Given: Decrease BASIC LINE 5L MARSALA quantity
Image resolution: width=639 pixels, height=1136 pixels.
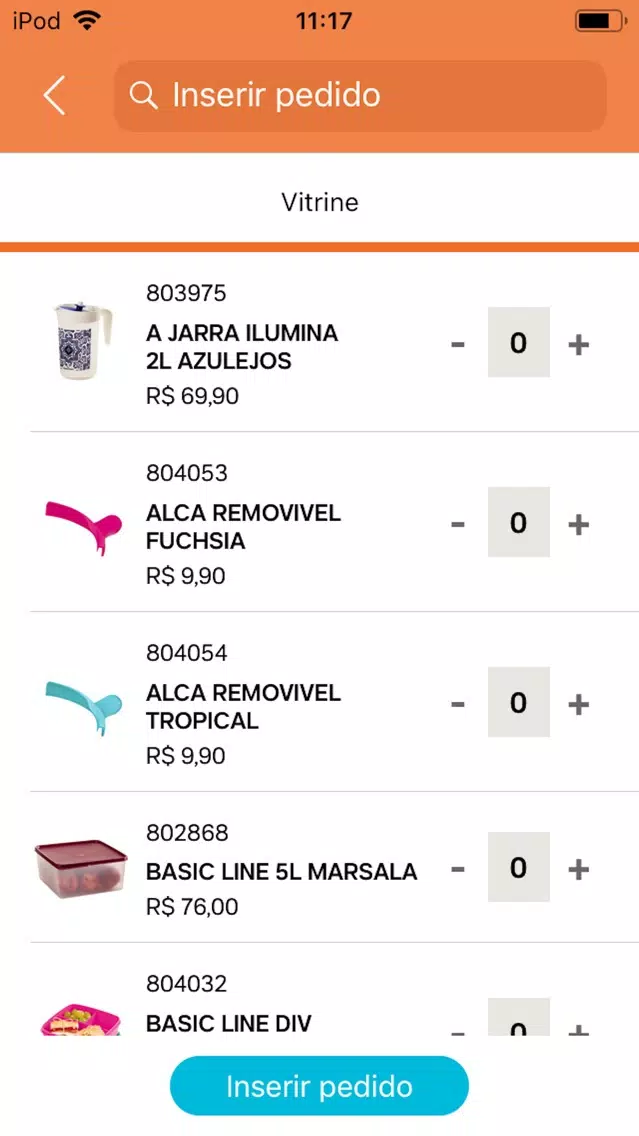Looking at the screenshot, I should 457,869.
